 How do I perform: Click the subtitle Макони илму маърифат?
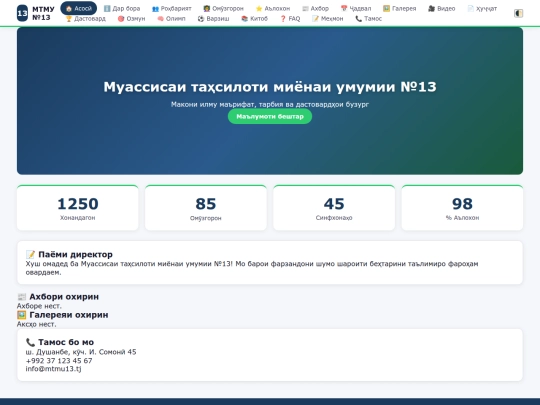(x=270, y=104)
